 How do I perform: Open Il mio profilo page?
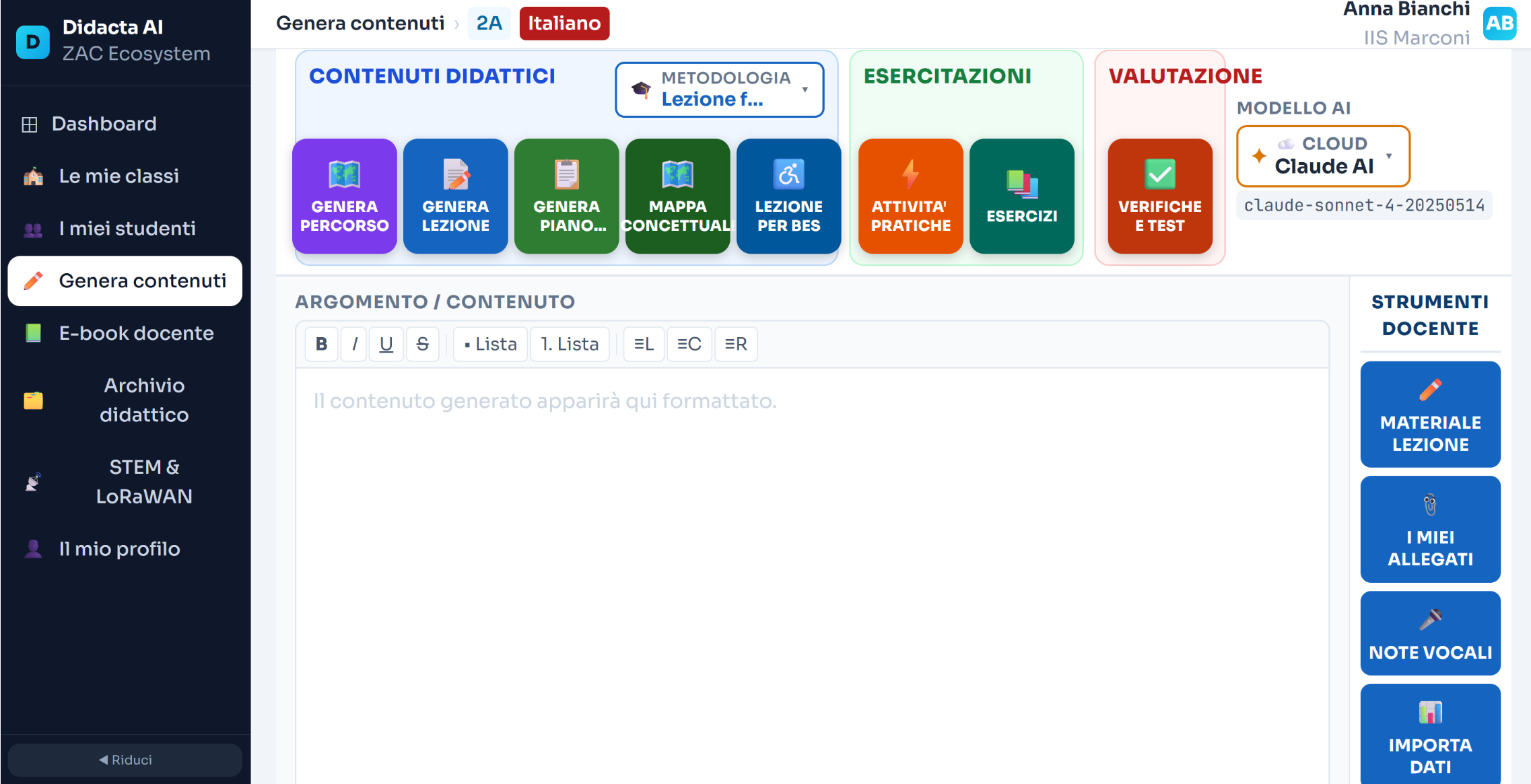click(x=125, y=549)
